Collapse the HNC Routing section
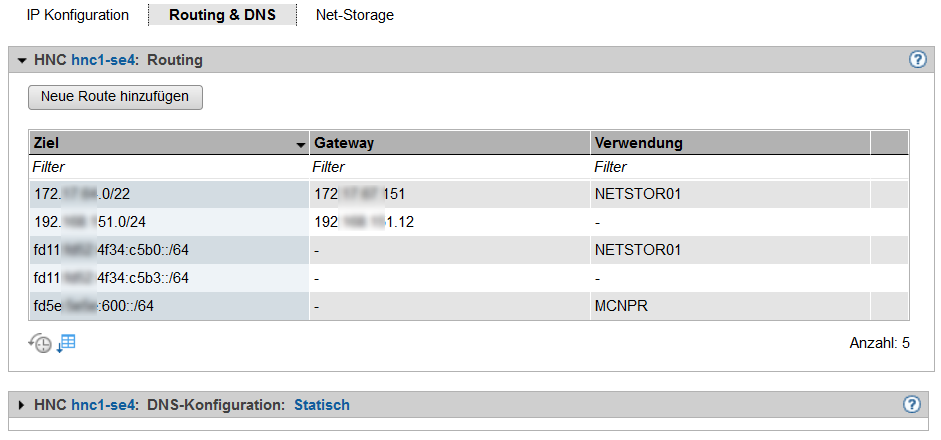941x440 pixels. tap(22, 60)
